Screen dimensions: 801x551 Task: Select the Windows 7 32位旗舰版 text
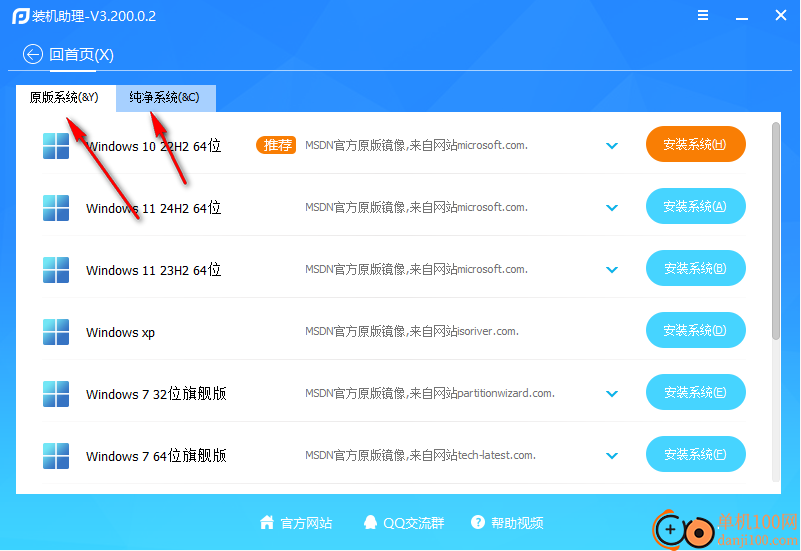(x=156, y=394)
